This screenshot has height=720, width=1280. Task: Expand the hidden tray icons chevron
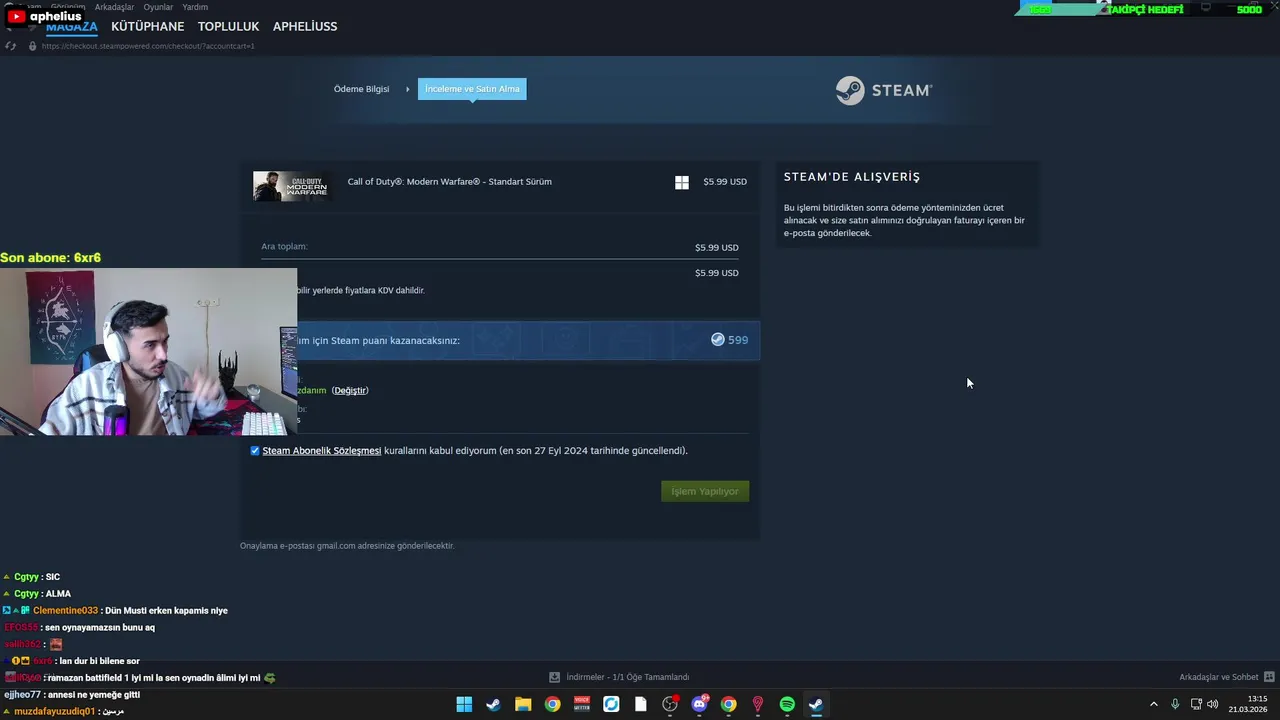tap(1153, 704)
